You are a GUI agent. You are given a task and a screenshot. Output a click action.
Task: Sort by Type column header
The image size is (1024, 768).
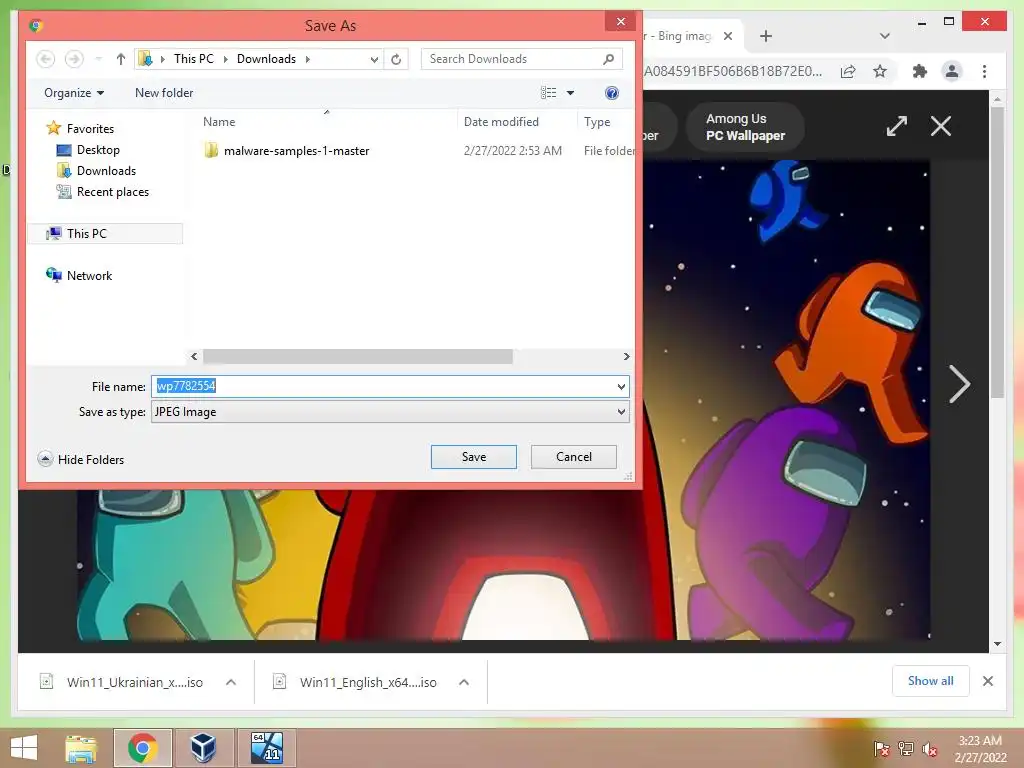tap(597, 121)
